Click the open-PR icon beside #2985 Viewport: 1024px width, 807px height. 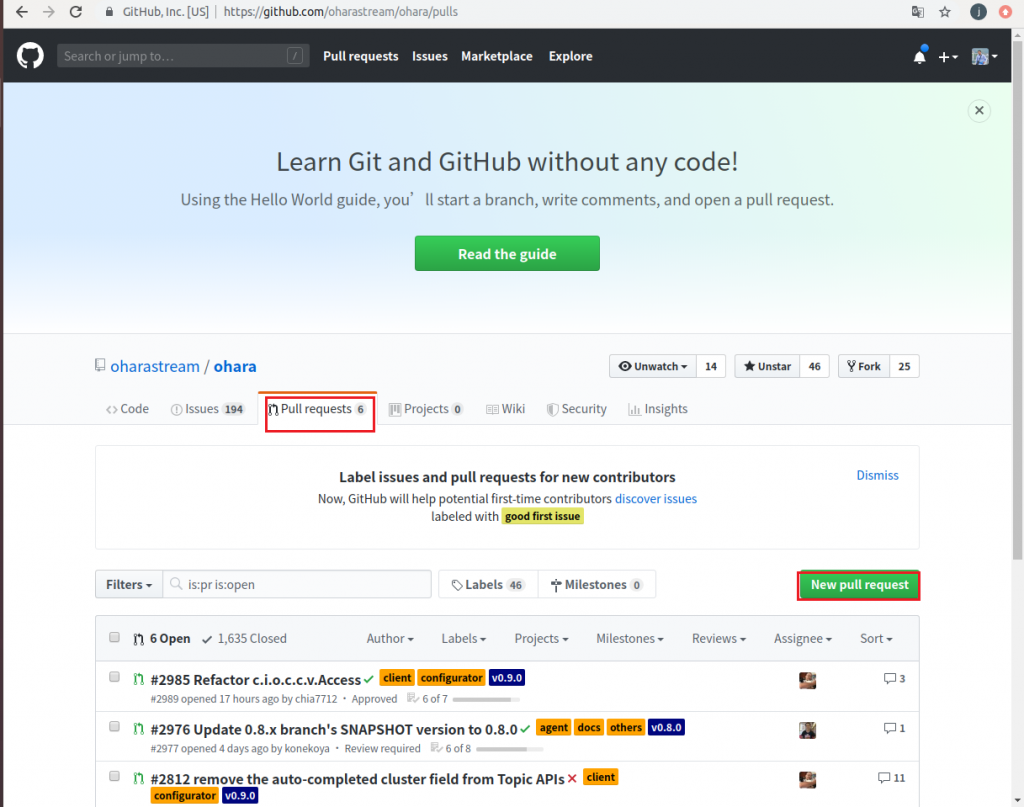tap(138, 679)
